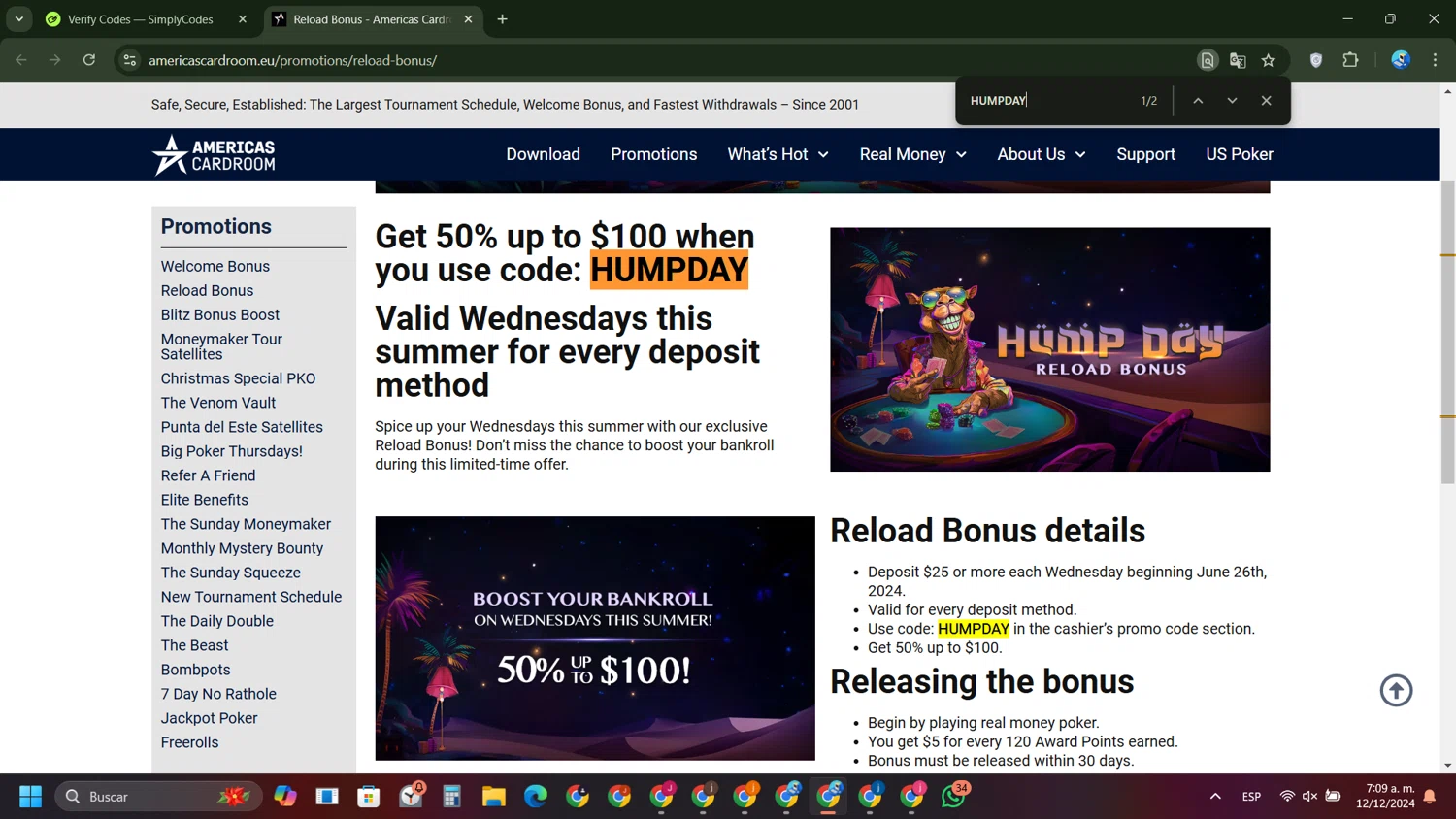
Task: Open Promotions in the top navigation
Action: coord(653,154)
